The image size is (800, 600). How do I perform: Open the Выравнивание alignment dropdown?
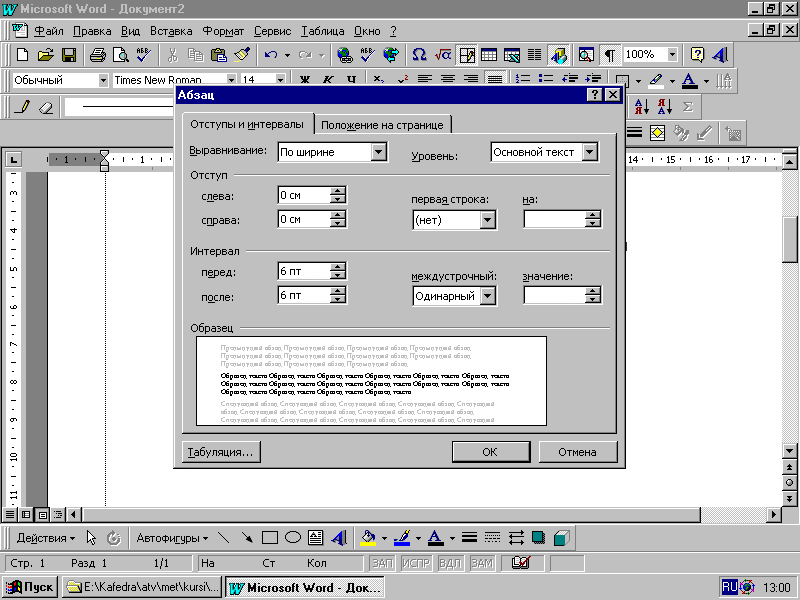coord(379,152)
